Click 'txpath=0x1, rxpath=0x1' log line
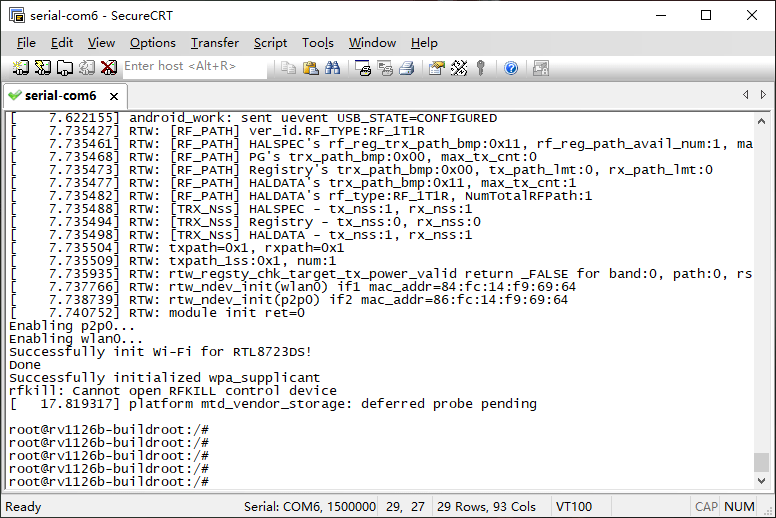This screenshot has width=776, height=518. coord(177,248)
